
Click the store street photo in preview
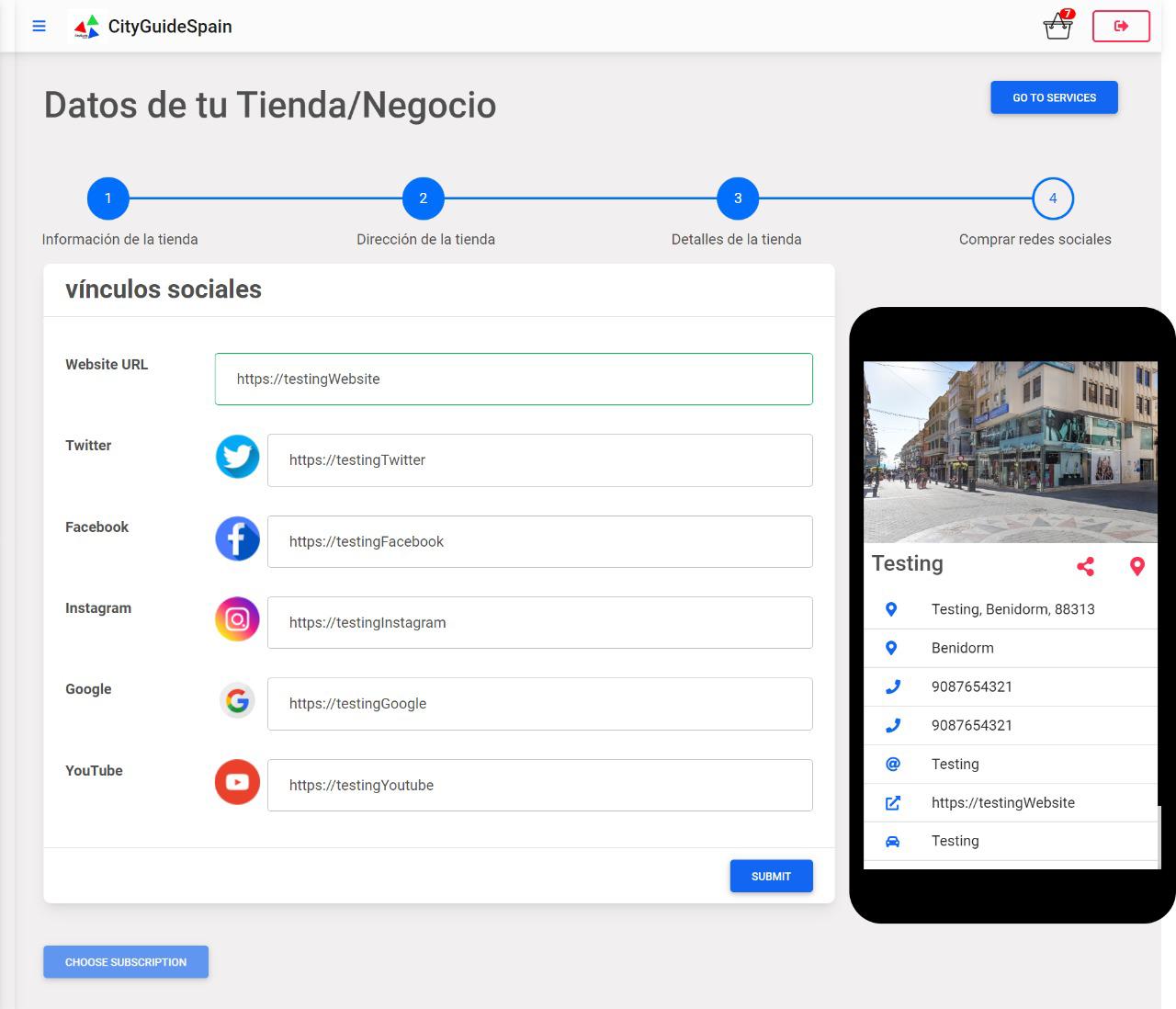1010,451
